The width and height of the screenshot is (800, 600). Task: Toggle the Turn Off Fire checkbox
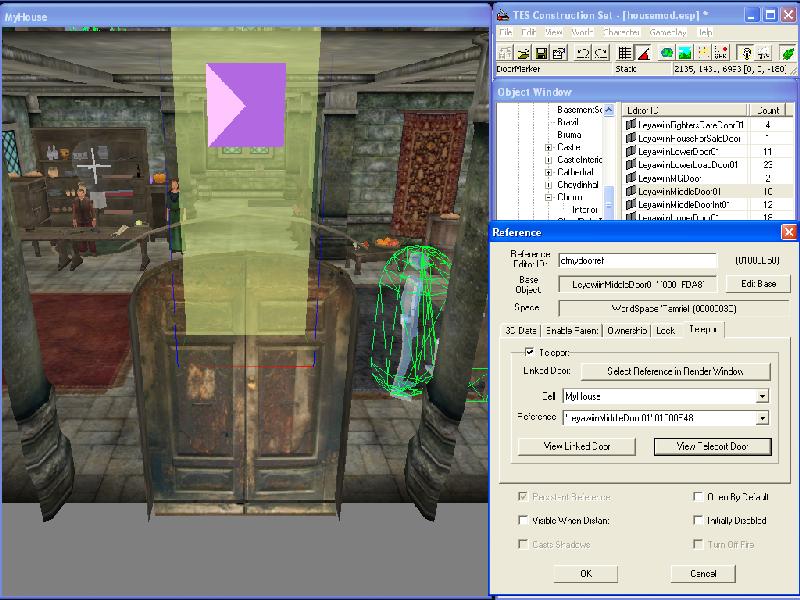coord(698,544)
